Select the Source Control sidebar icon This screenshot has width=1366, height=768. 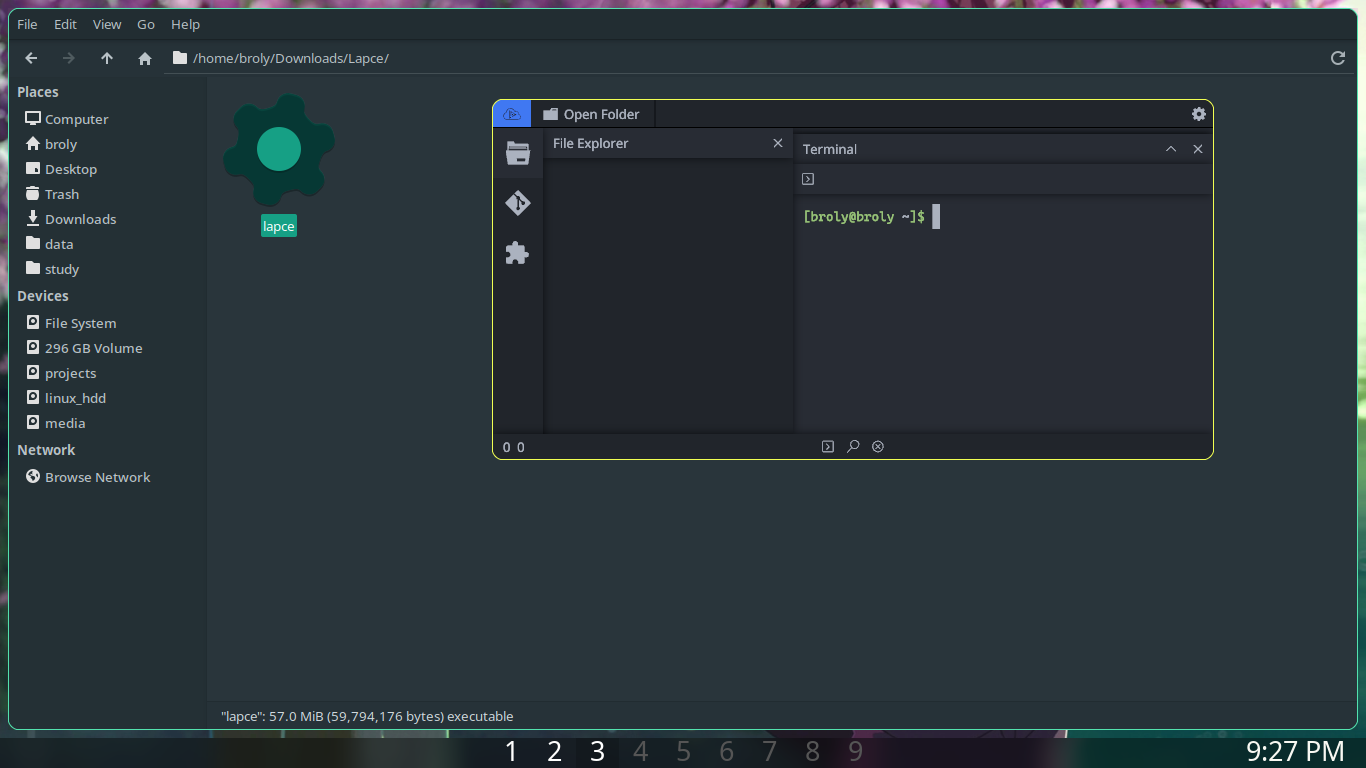pyautogui.click(x=517, y=203)
